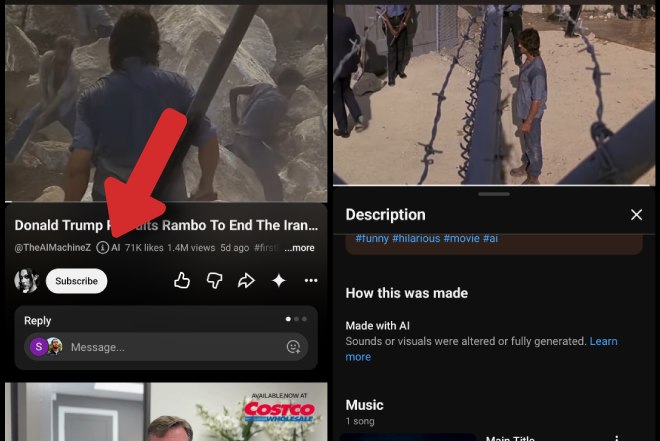Tap the S profile avatar in message field

39,347
